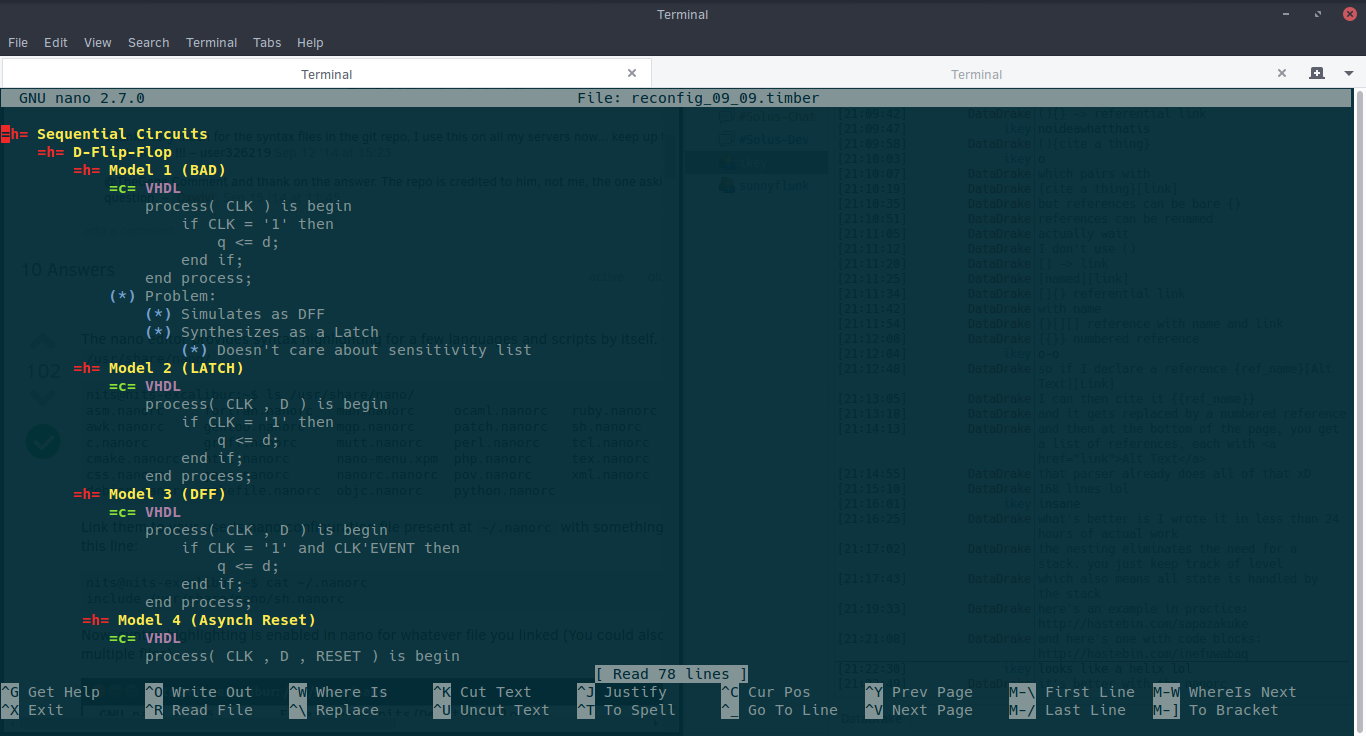1366x736 pixels.
Task: Click the '^O Write Out' shortcut
Action: click(x=199, y=692)
